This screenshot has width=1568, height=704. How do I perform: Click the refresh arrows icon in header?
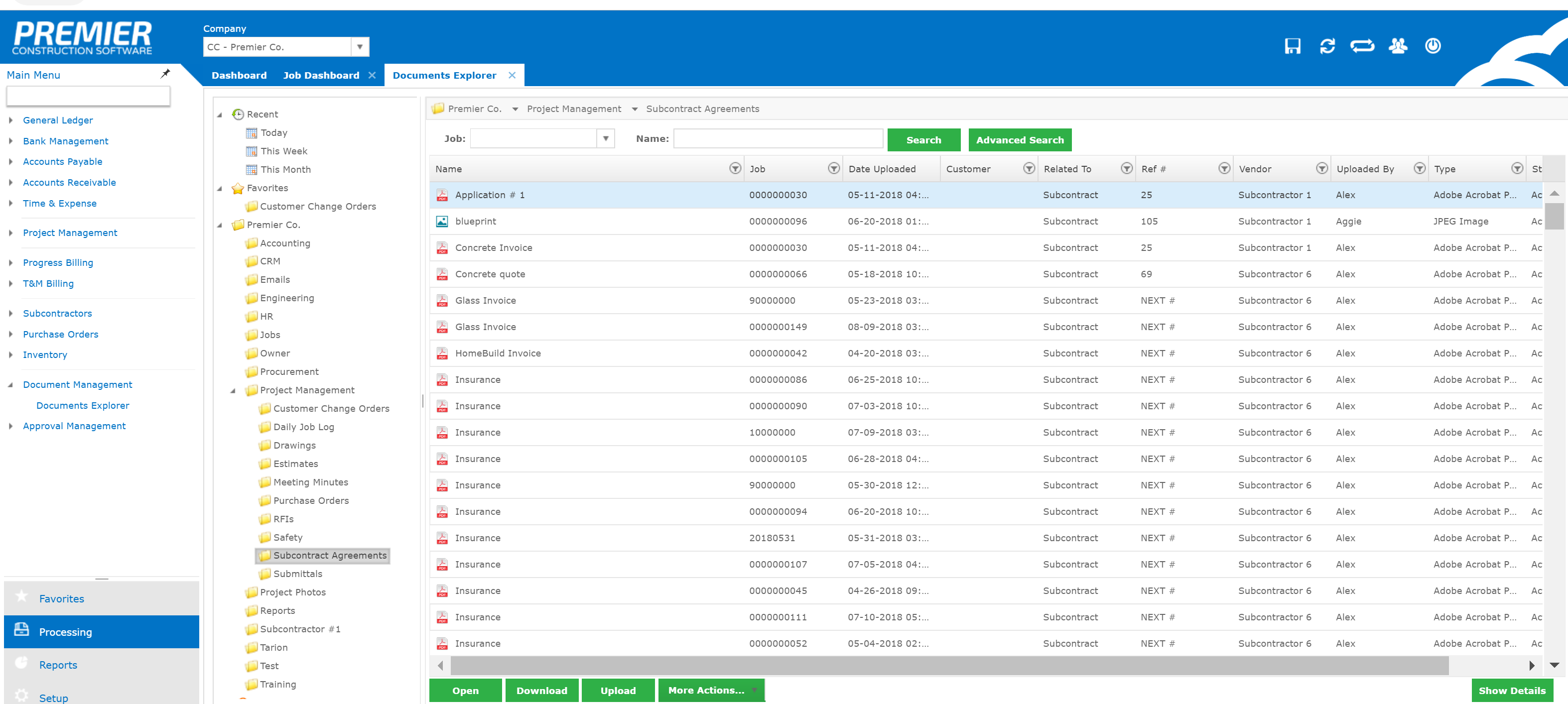[1327, 46]
